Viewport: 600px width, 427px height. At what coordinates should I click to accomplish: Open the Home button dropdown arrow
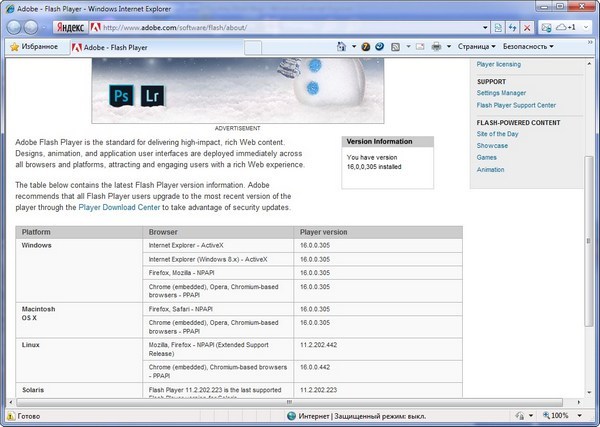pyautogui.click(x=354, y=47)
